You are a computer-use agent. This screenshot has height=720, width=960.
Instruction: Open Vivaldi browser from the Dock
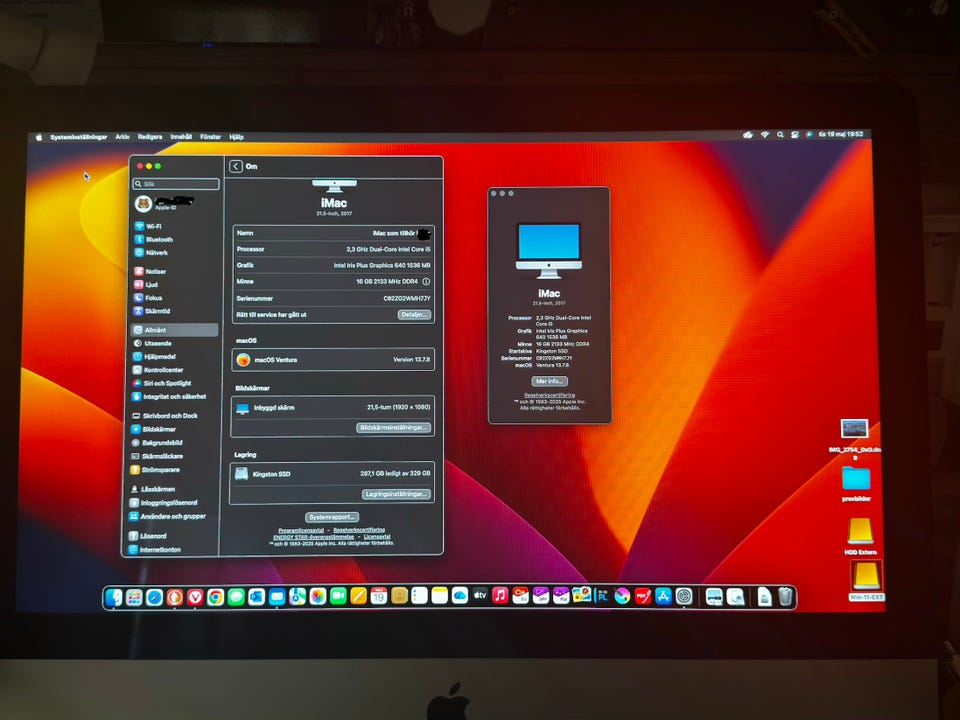pos(195,597)
